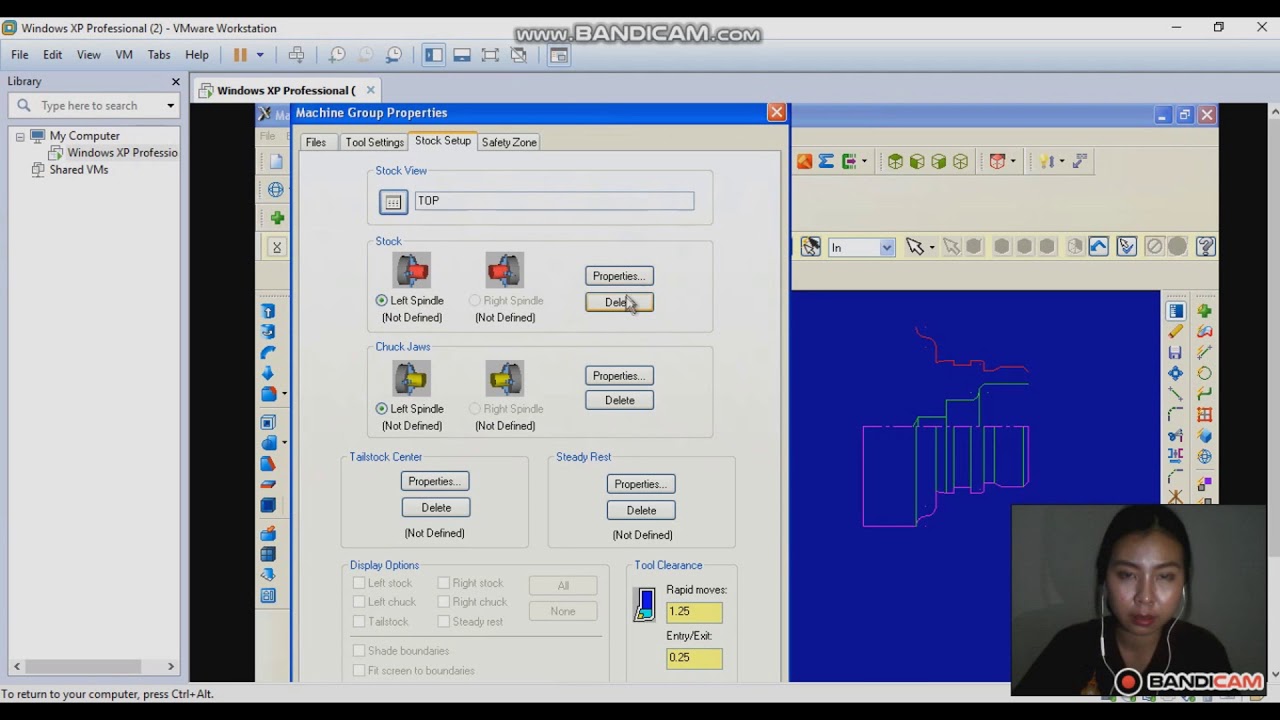
Task: Click the blue undo-arrow selection icon
Action: coord(1098,246)
